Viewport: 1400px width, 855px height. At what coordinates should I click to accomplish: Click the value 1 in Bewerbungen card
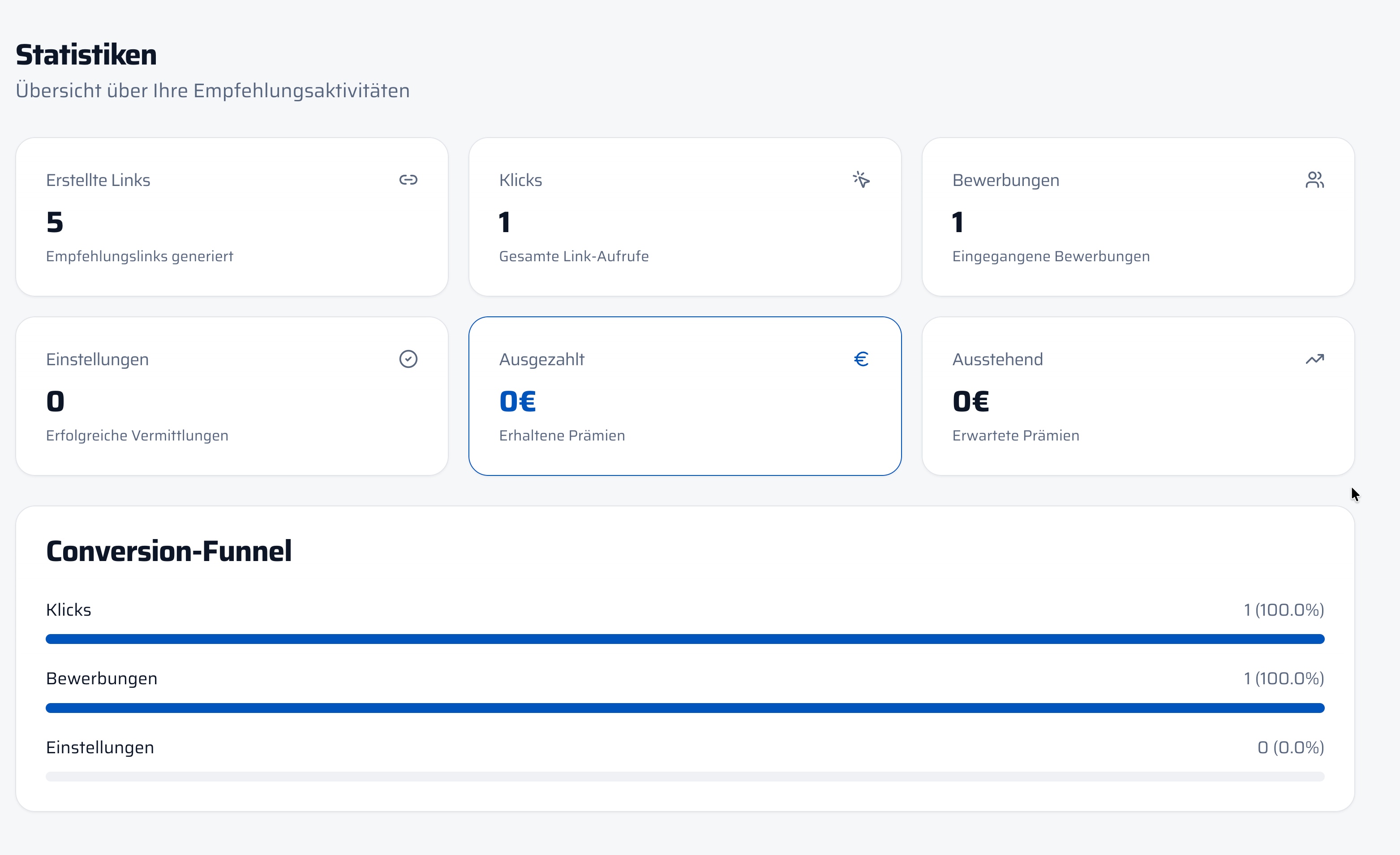pos(958,222)
